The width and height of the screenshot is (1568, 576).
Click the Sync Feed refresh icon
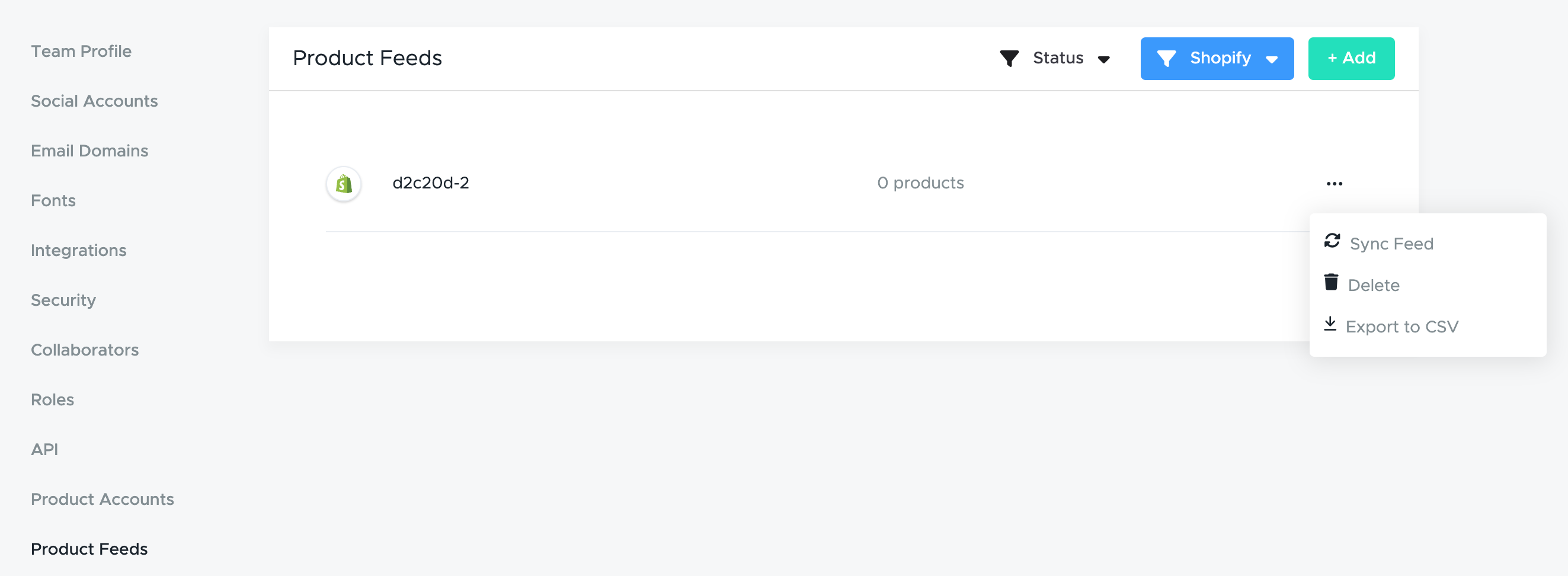[x=1332, y=241]
